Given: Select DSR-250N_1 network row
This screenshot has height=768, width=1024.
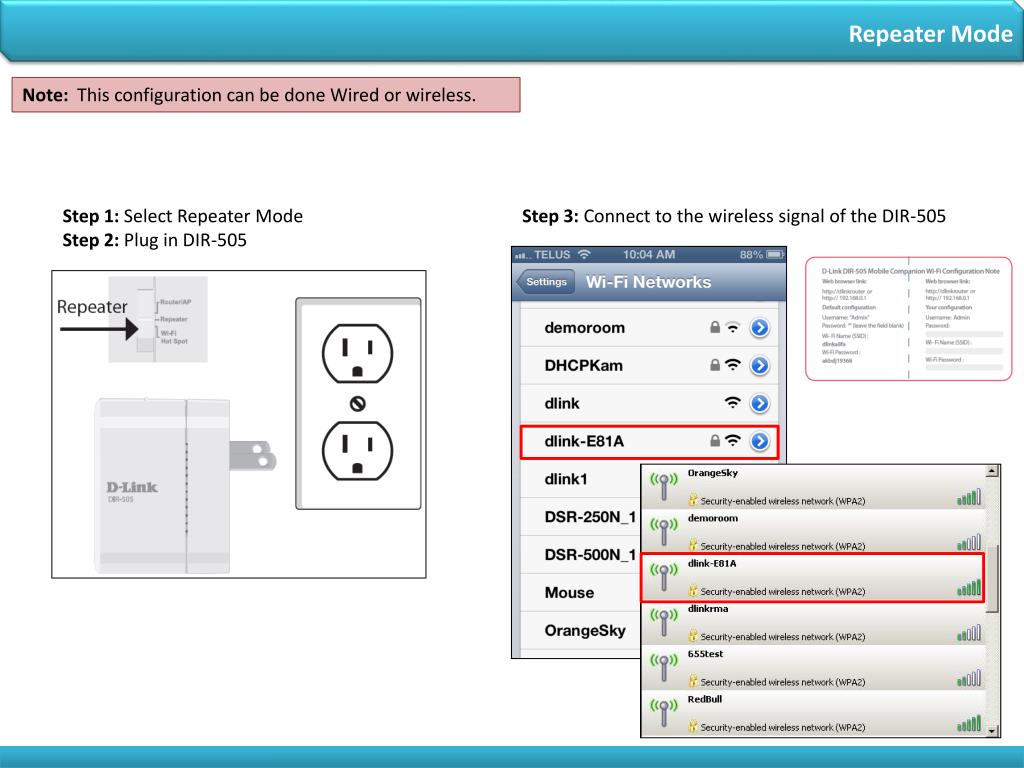Looking at the screenshot, I should [x=581, y=517].
